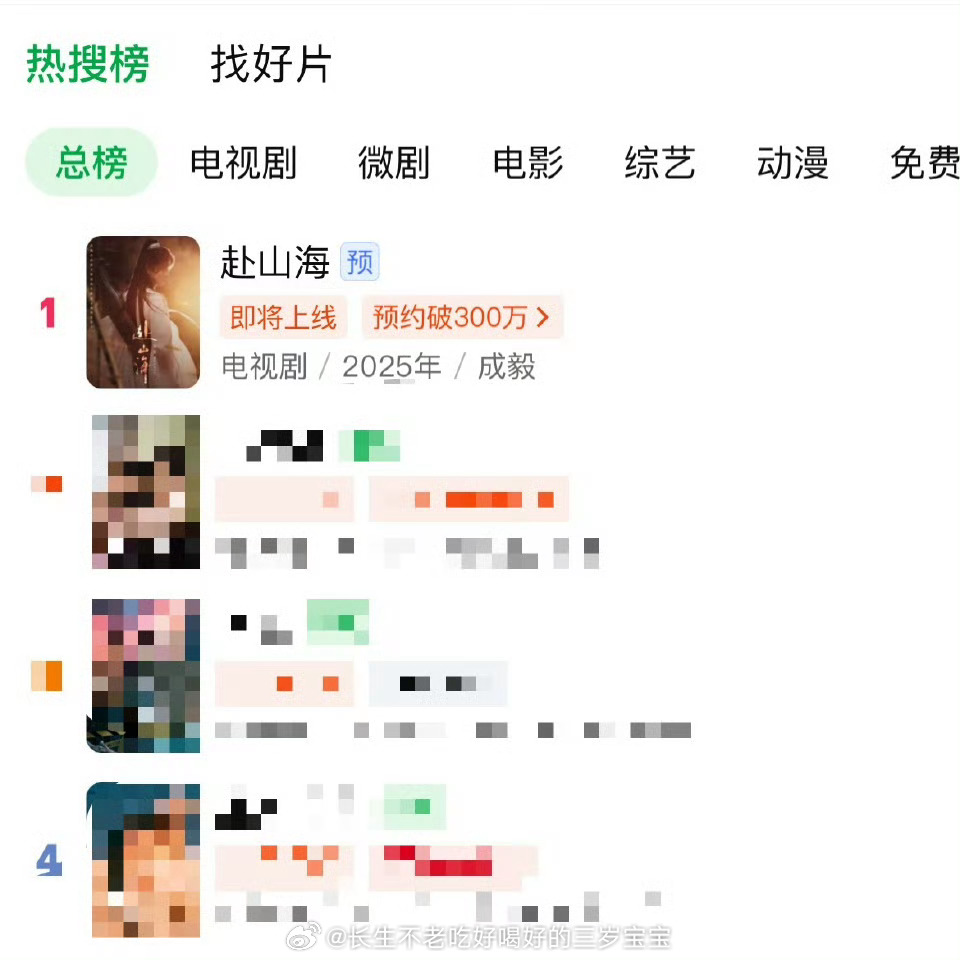This screenshot has height=960, width=960.
Task: Switch to the 热搜榜 tab
Action: click(88, 64)
